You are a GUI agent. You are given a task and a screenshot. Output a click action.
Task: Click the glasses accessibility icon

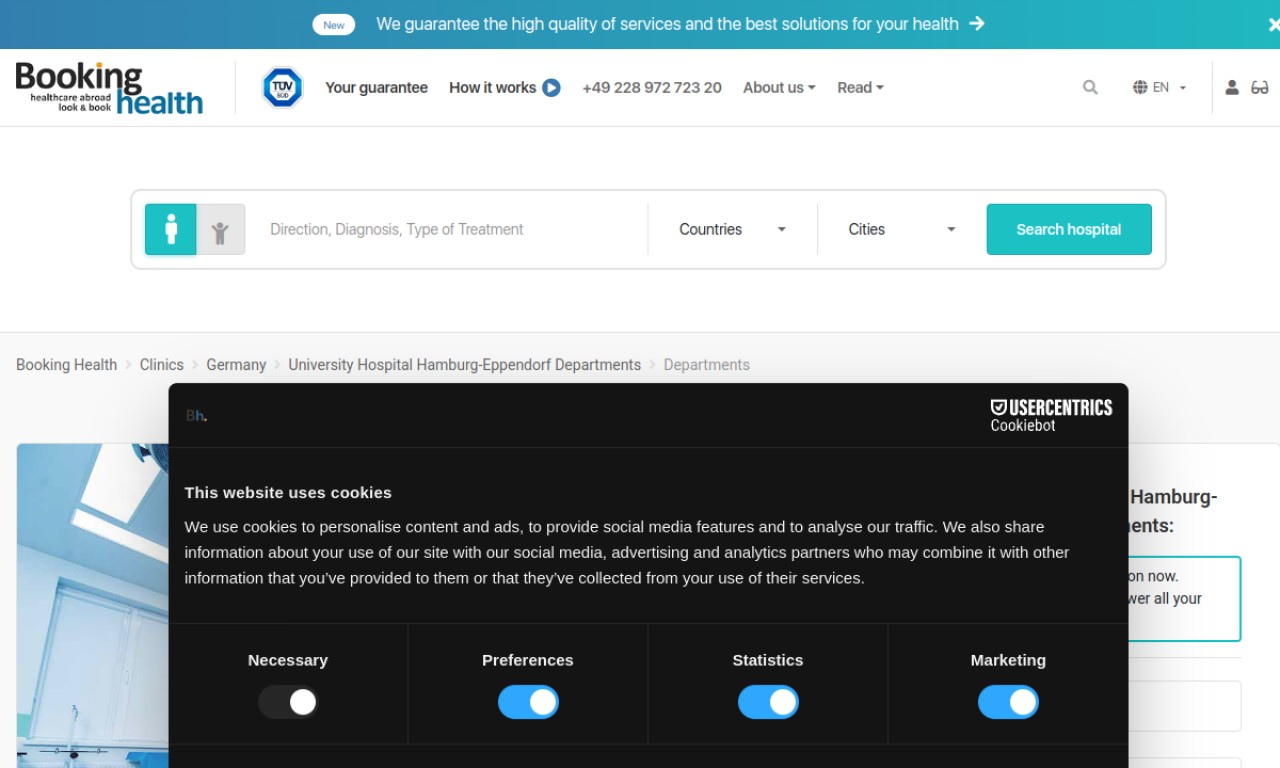(1260, 88)
